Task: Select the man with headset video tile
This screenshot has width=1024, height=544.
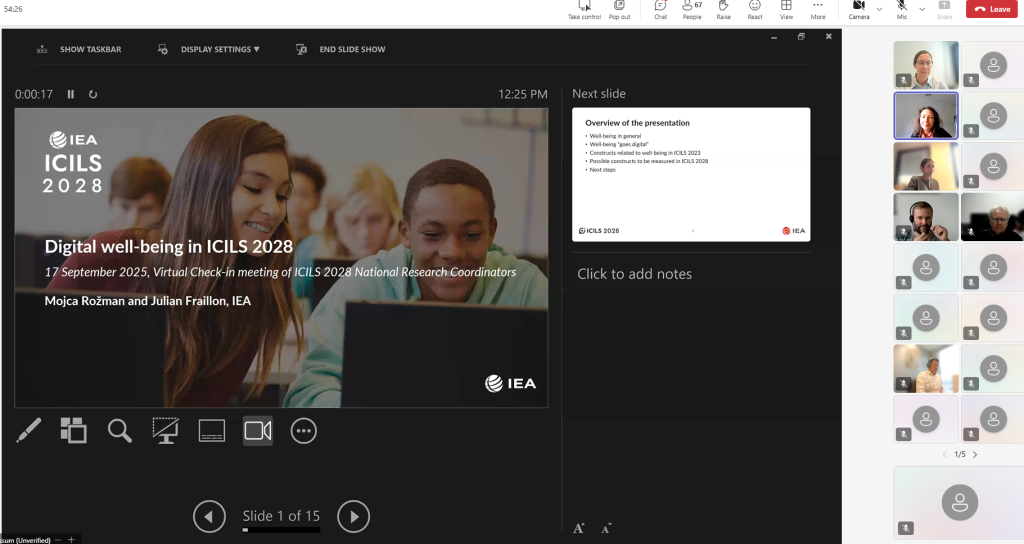Action: (925, 217)
